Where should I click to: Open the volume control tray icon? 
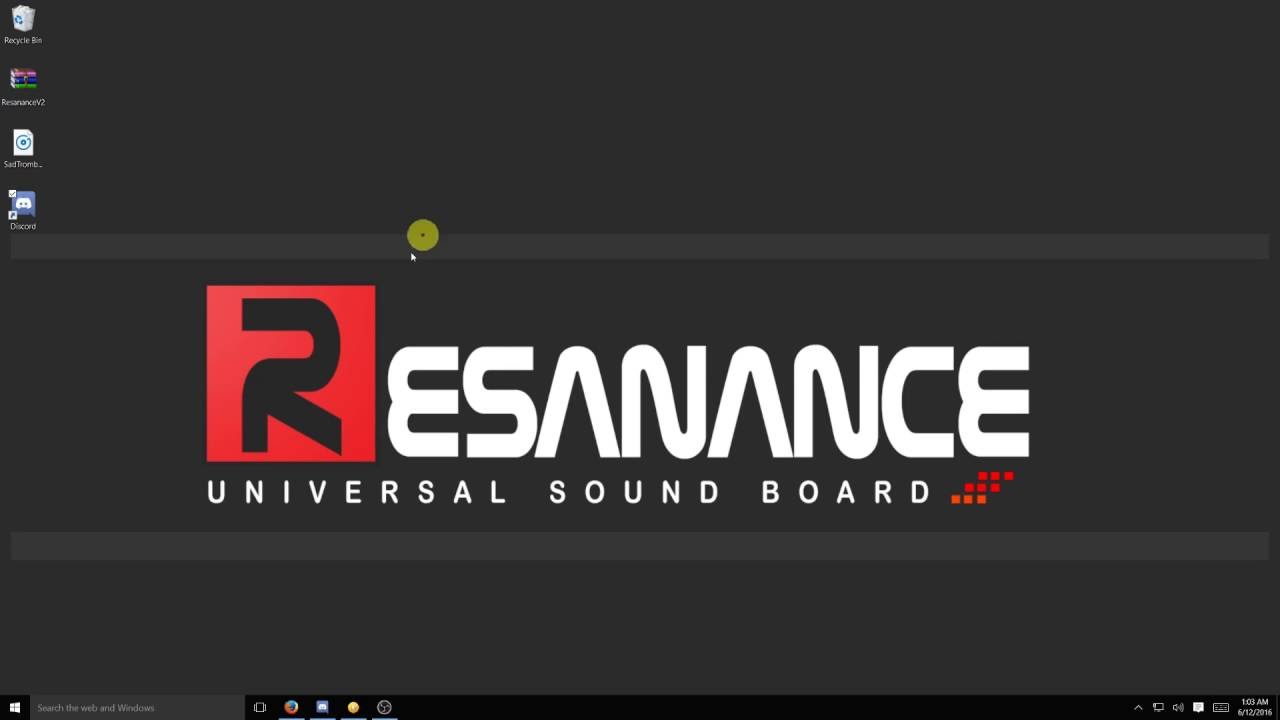pyautogui.click(x=1178, y=707)
